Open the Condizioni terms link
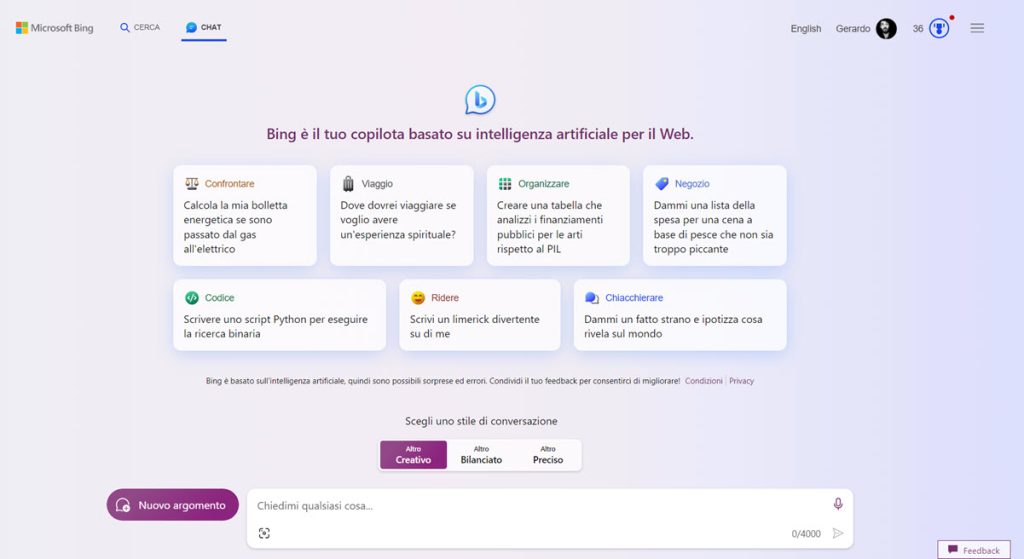Image resolution: width=1024 pixels, height=559 pixels. pos(703,381)
